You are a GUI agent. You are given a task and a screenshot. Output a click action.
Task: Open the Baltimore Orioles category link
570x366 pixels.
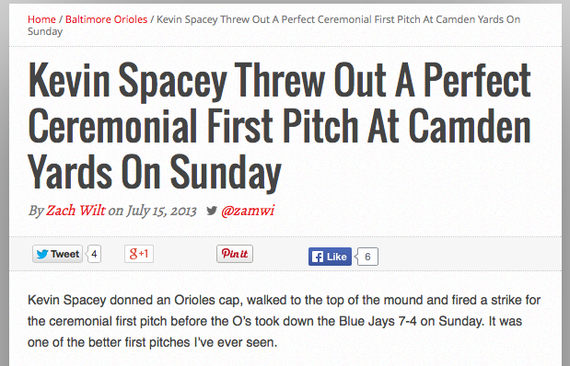pos(106,19)
